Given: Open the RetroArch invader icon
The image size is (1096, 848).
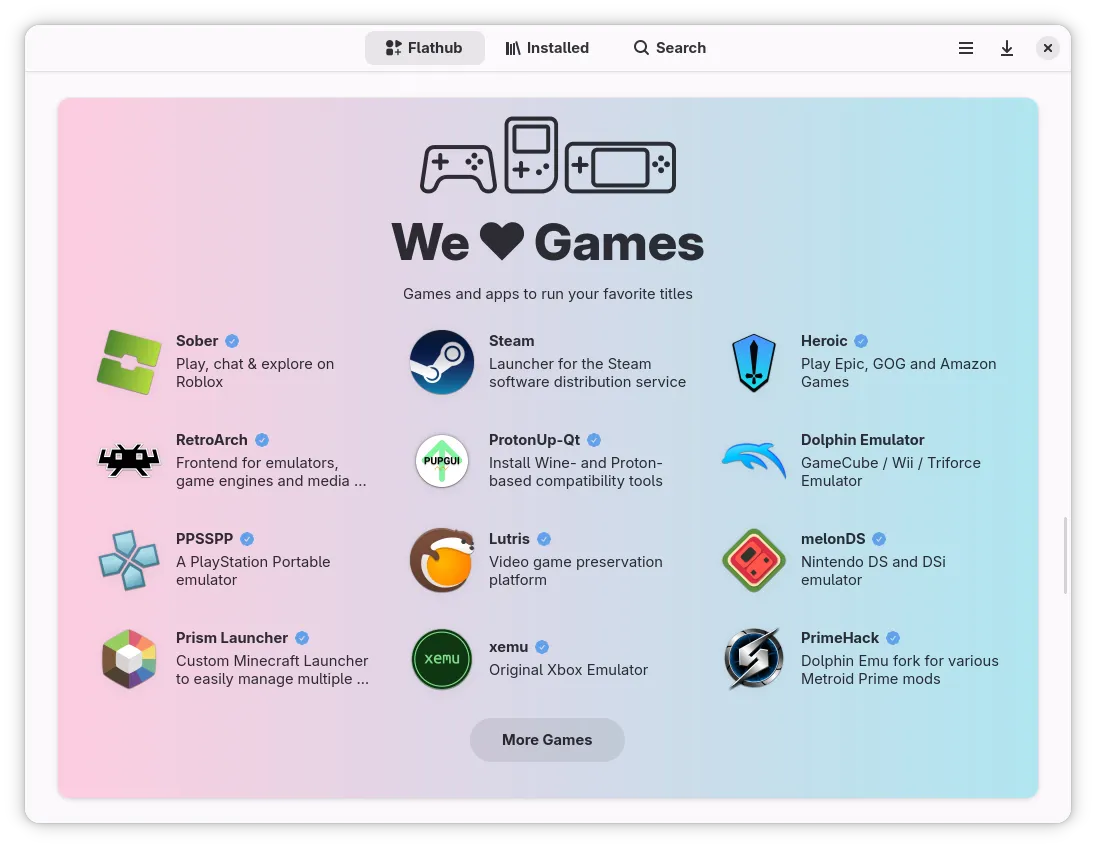Looking at the screenshot, I should [129, 461].
